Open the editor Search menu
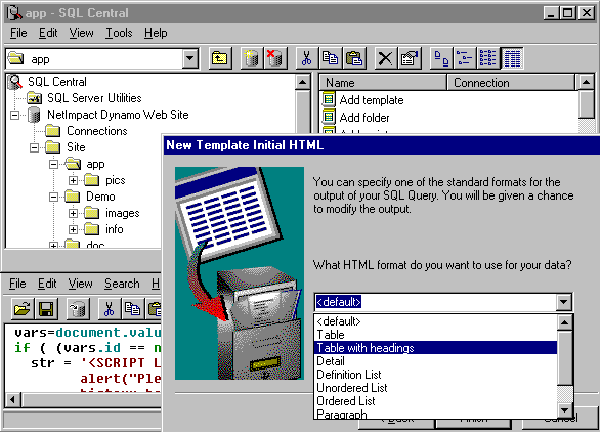The image size is (600, 433). (x=121, y=284)
